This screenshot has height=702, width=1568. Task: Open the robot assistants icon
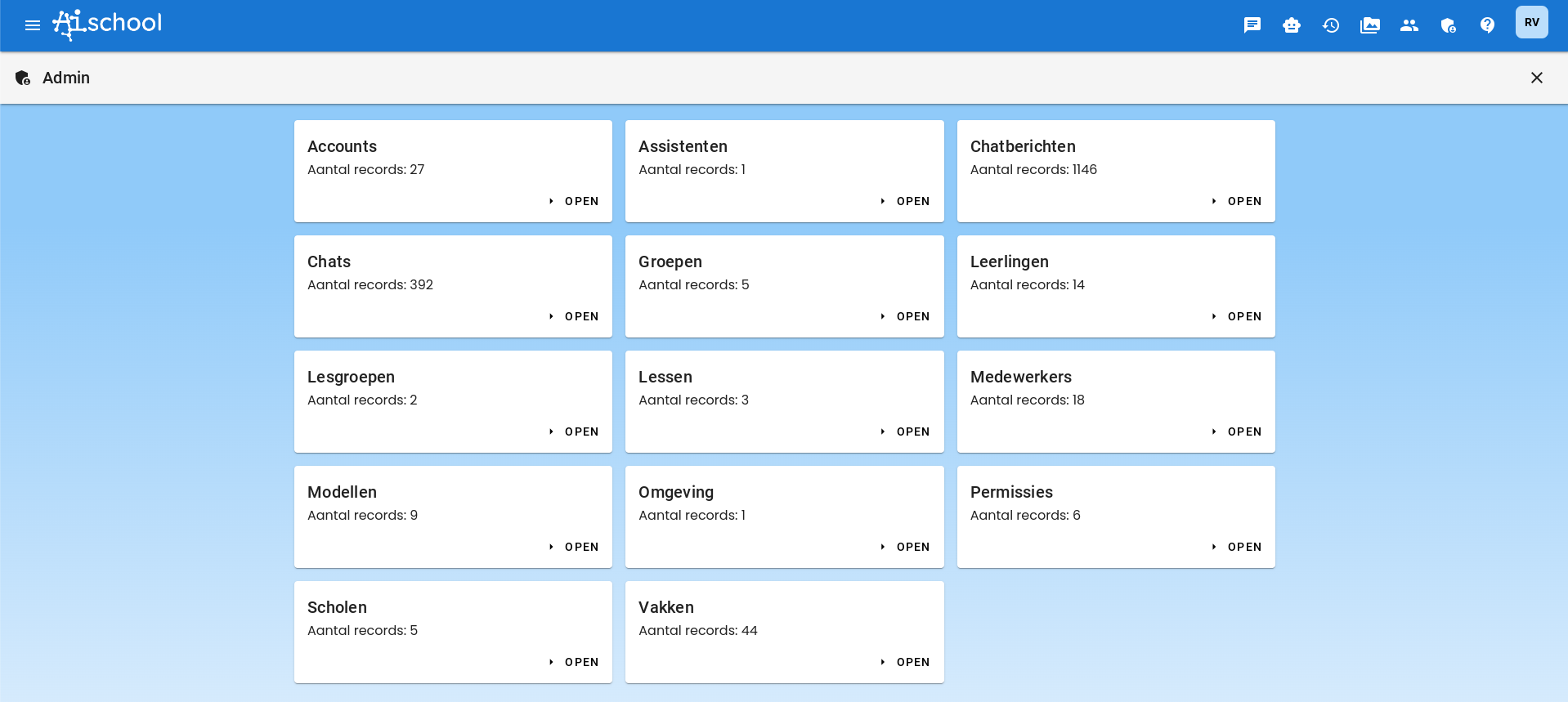coord(1291,25)
